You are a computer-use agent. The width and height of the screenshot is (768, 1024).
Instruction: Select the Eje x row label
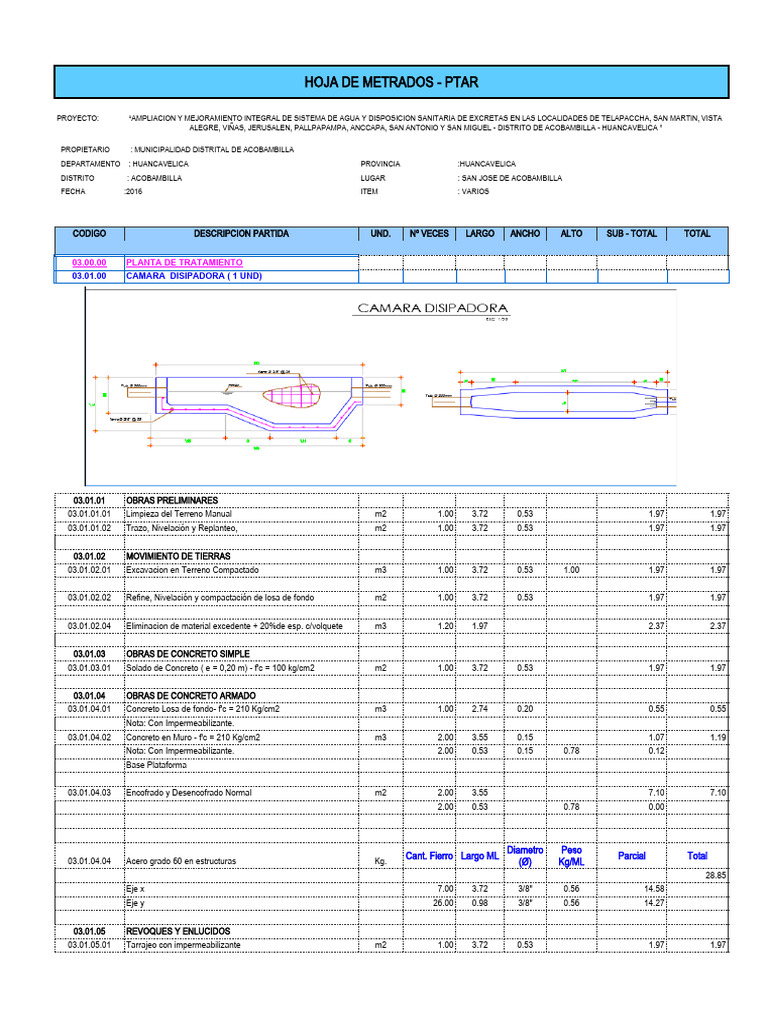coord(135,889)
